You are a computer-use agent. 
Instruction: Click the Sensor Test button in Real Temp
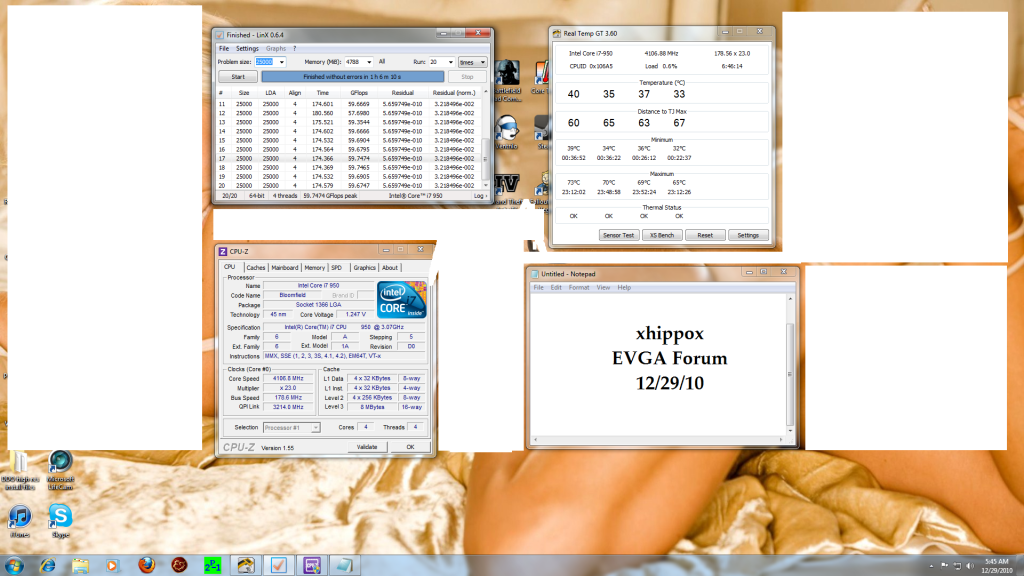click(x=617, y=235)
